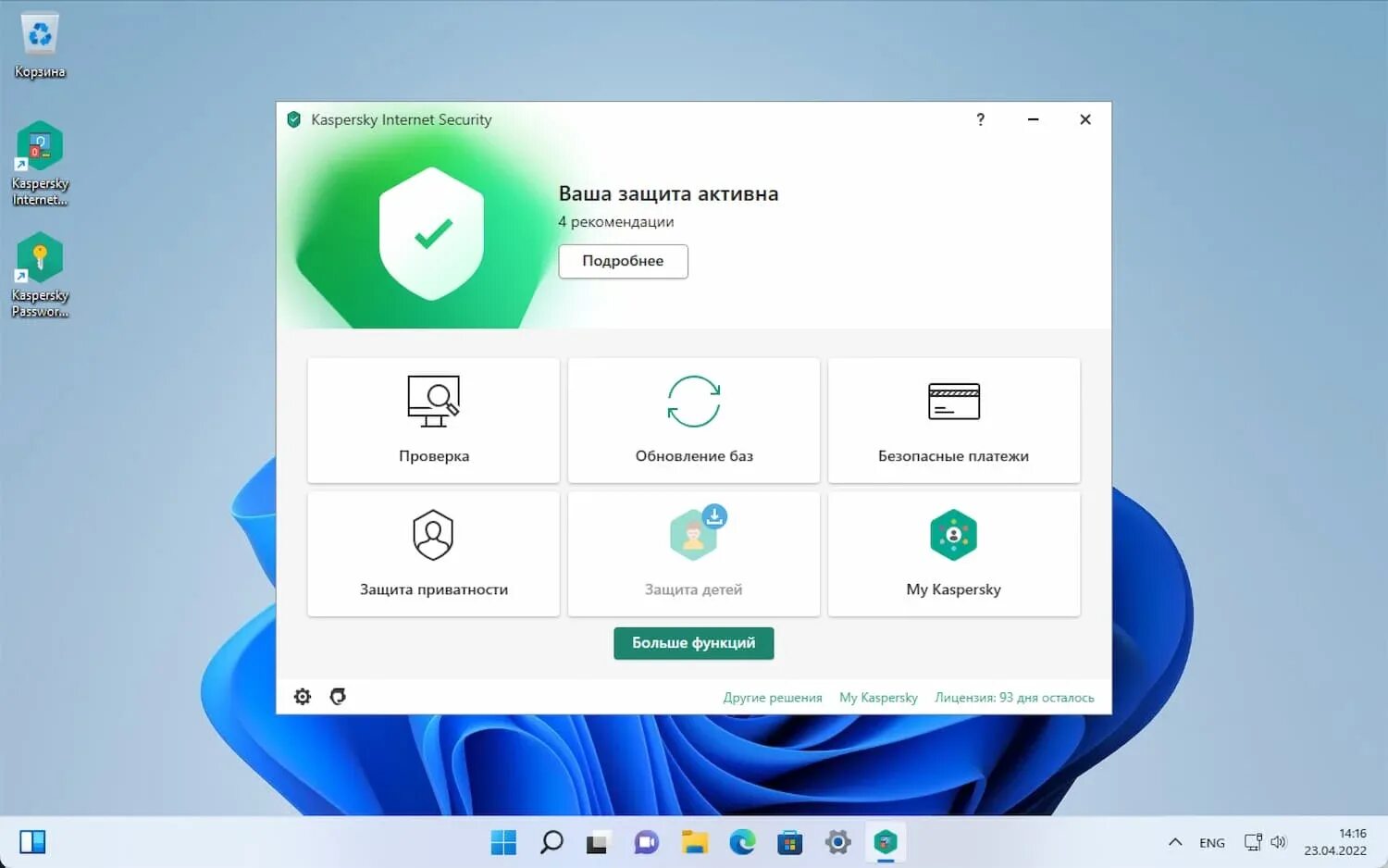Click the Больше функций button

693,642
